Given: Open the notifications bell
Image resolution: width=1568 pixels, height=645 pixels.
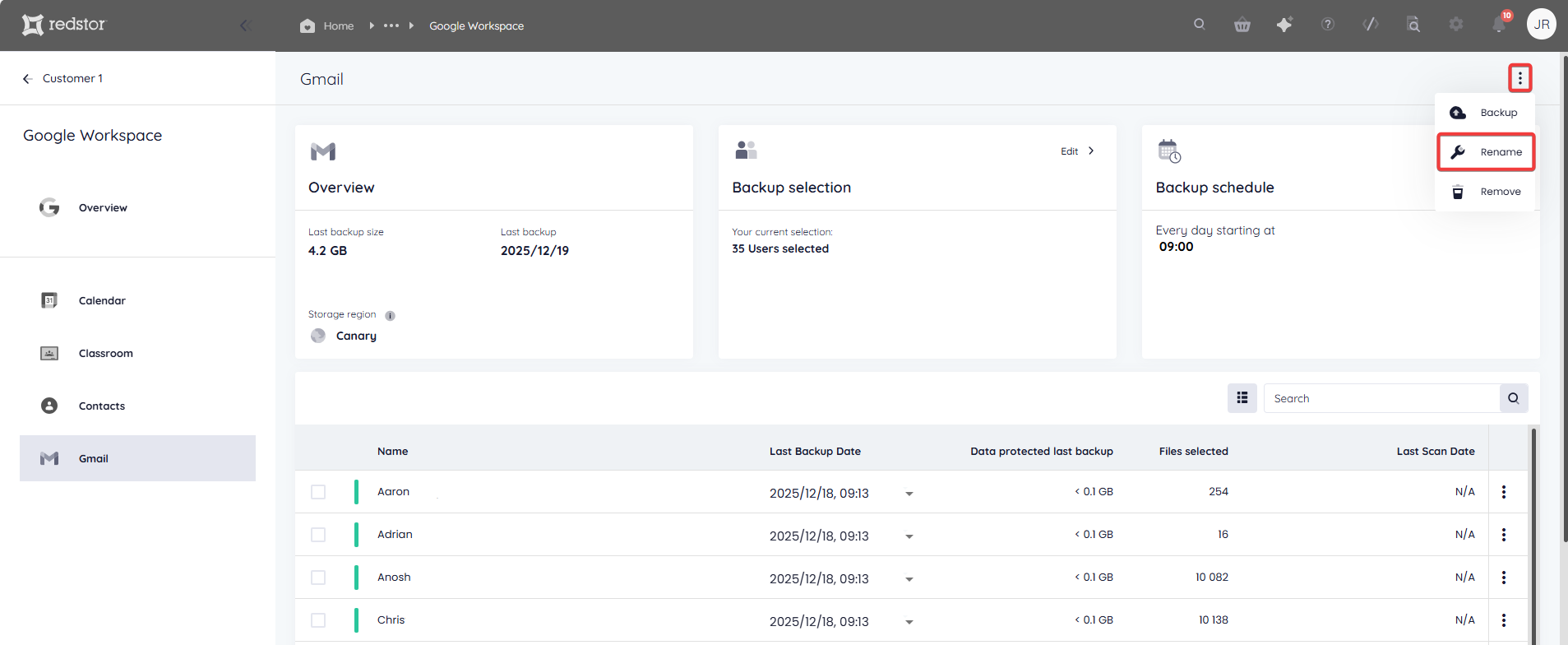Looking at the screenshot, I should 1499,25.
